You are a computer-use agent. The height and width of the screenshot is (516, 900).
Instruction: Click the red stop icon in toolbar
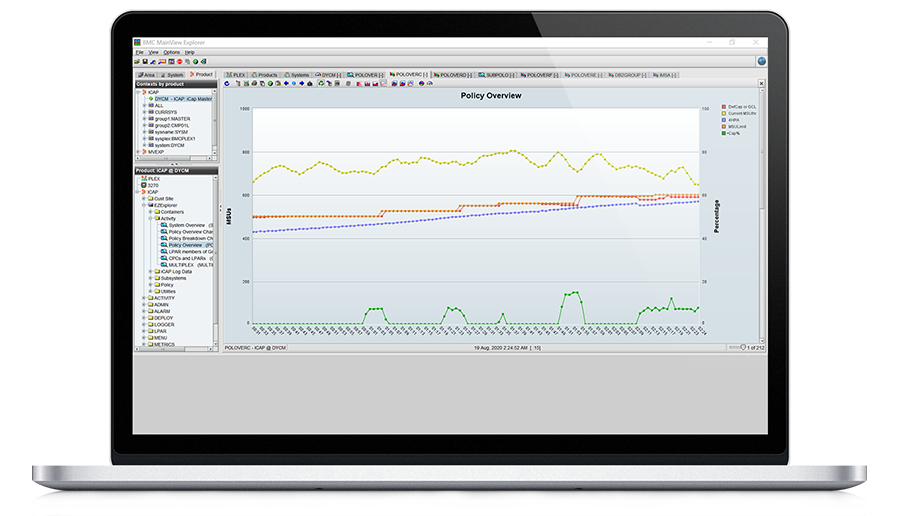point(178,62)
